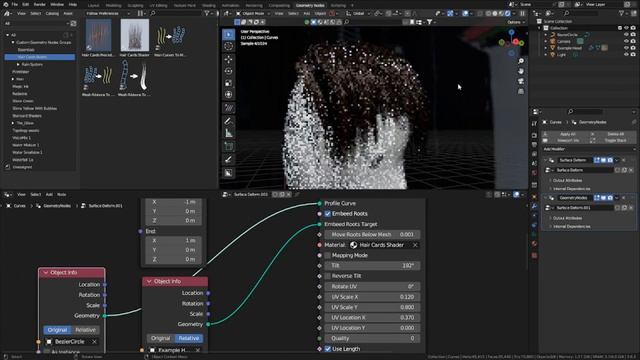Screen dimensions: 640x360
Task: Open the Output properties tab icon
Action: (x=534, y=145)
